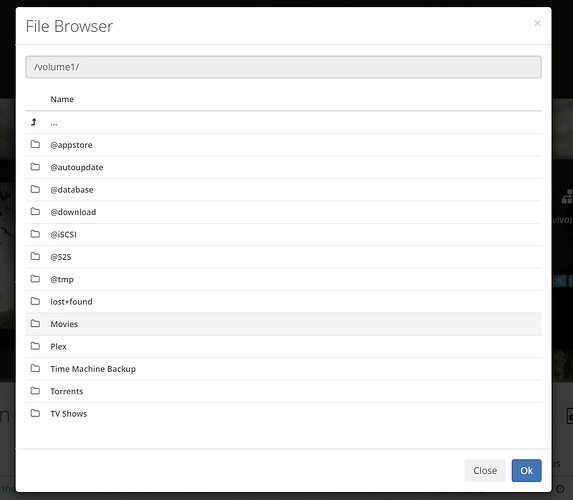Image resolution: width=573 pixels, height=500 pixels.
Task: Click the folder icon beside Torrents
Action: tap(35, 391)
